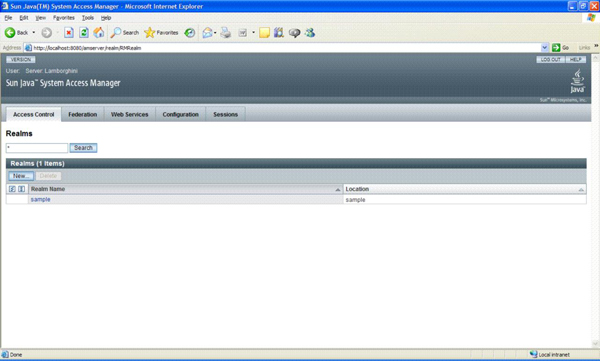
Task: Open the File menu
Action: [x=8, y=18]
